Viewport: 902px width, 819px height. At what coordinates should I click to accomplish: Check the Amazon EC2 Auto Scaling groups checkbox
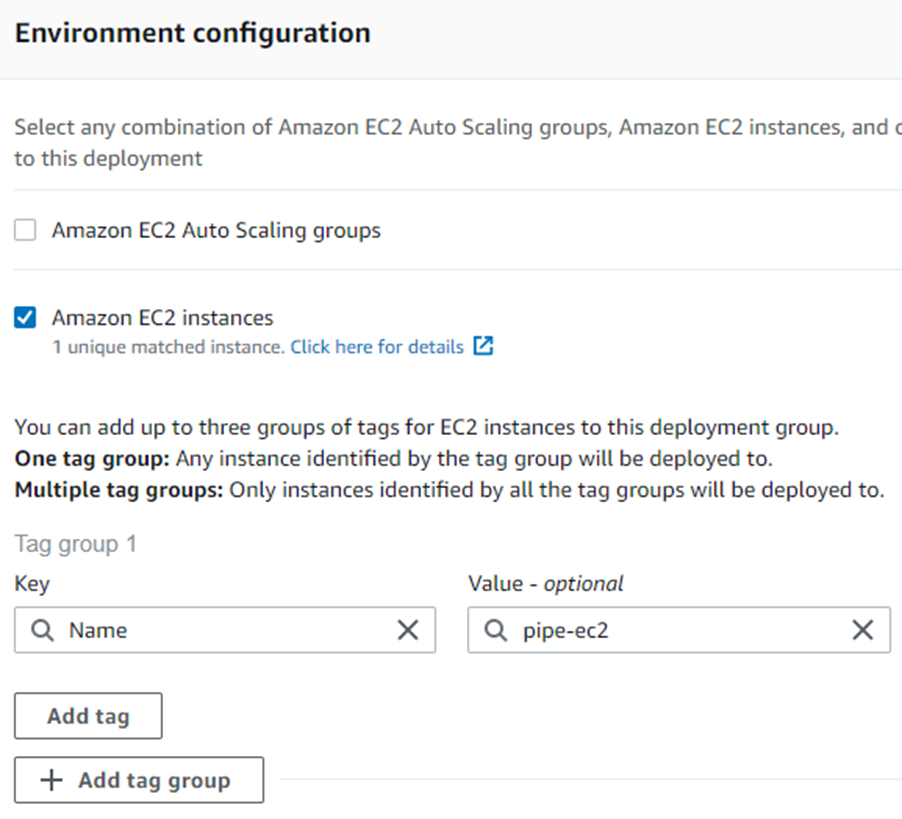point(25,231)
